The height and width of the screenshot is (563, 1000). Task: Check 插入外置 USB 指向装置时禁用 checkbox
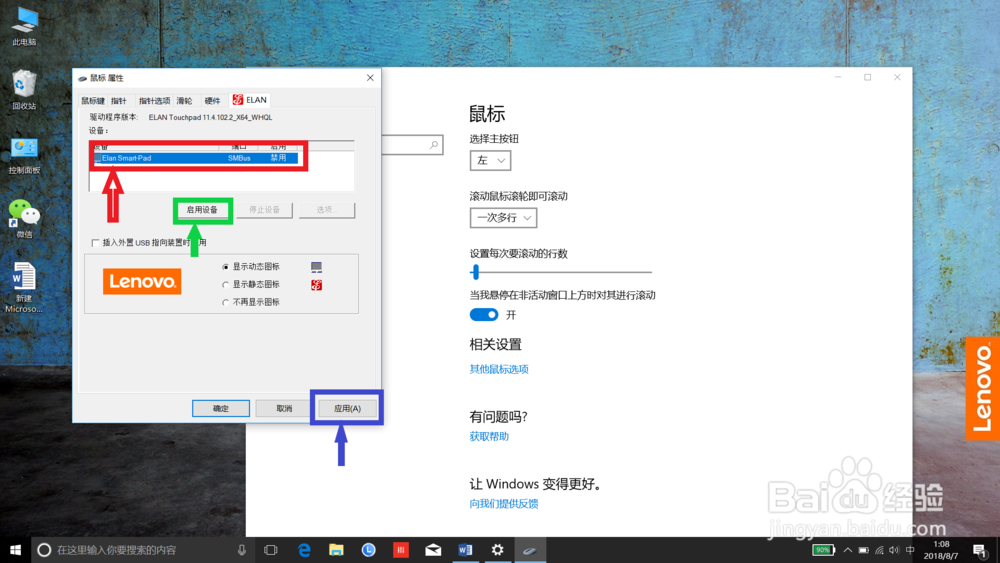pos(96,243)
